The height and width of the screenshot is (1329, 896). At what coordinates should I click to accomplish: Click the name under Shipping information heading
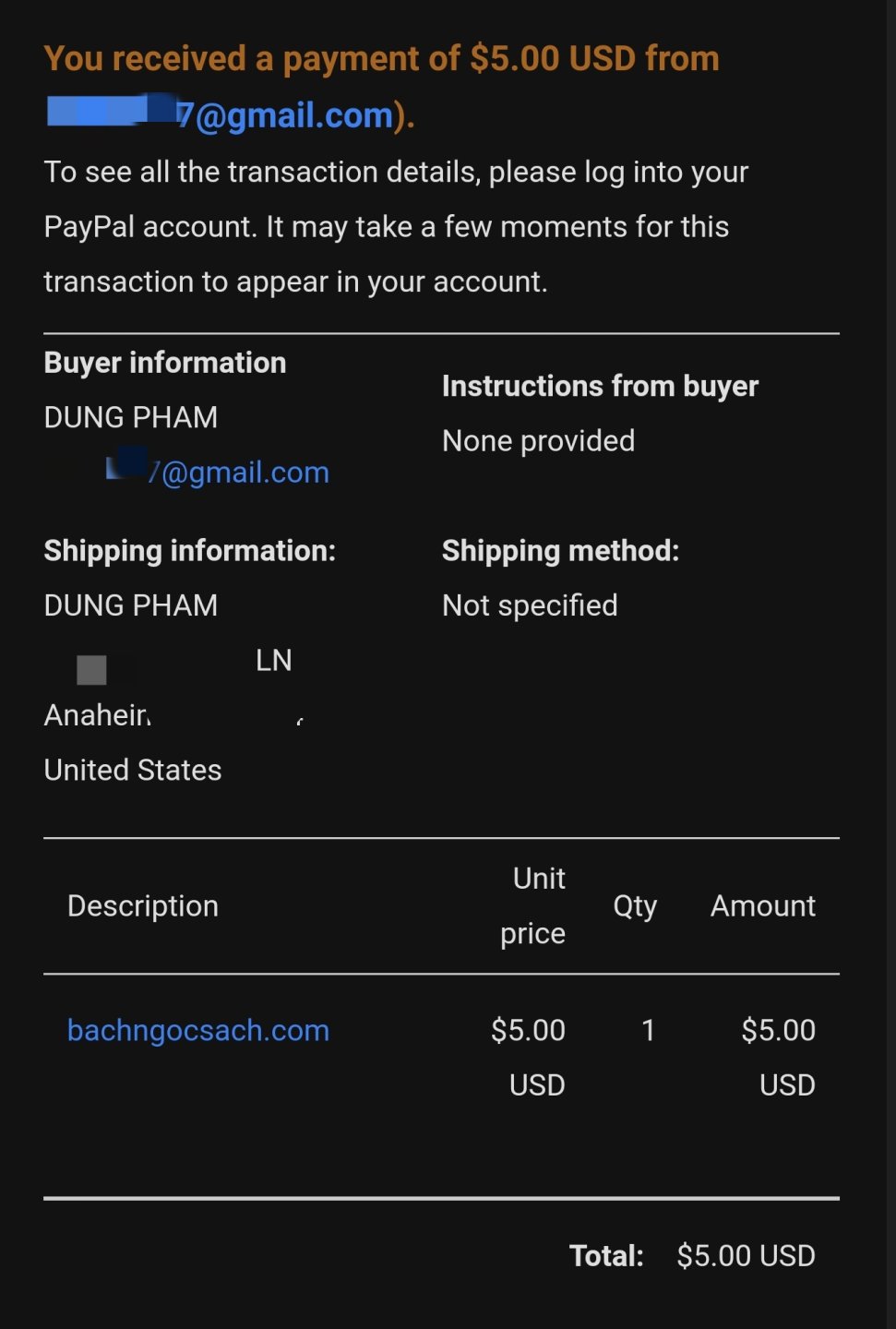pyautogui.click(x=131, y=605)
